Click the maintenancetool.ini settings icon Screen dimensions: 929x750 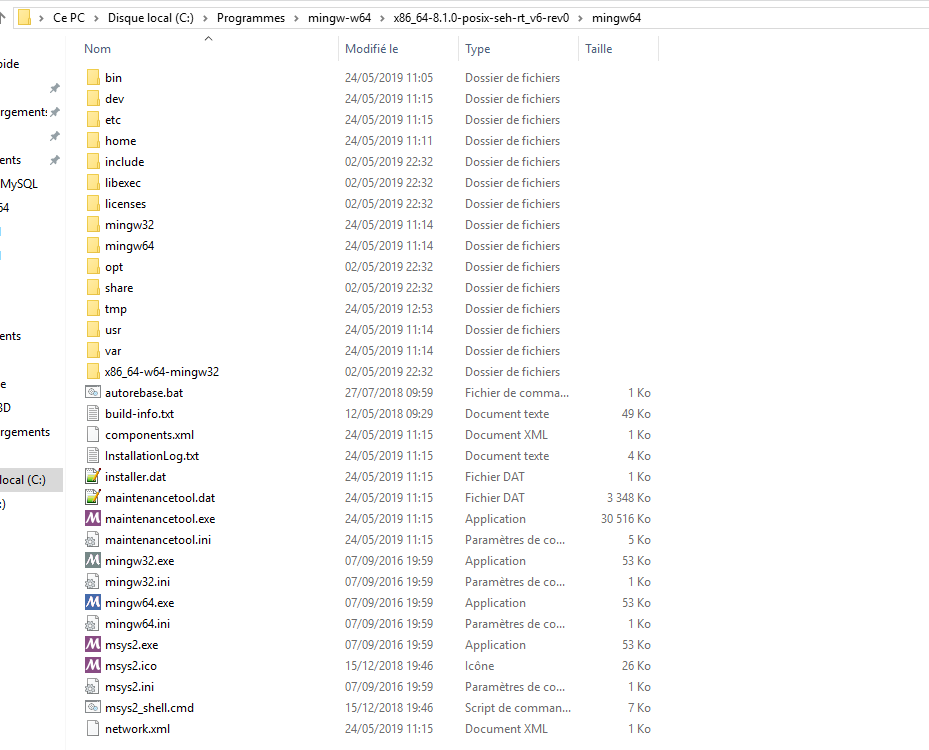pos(92,540)
